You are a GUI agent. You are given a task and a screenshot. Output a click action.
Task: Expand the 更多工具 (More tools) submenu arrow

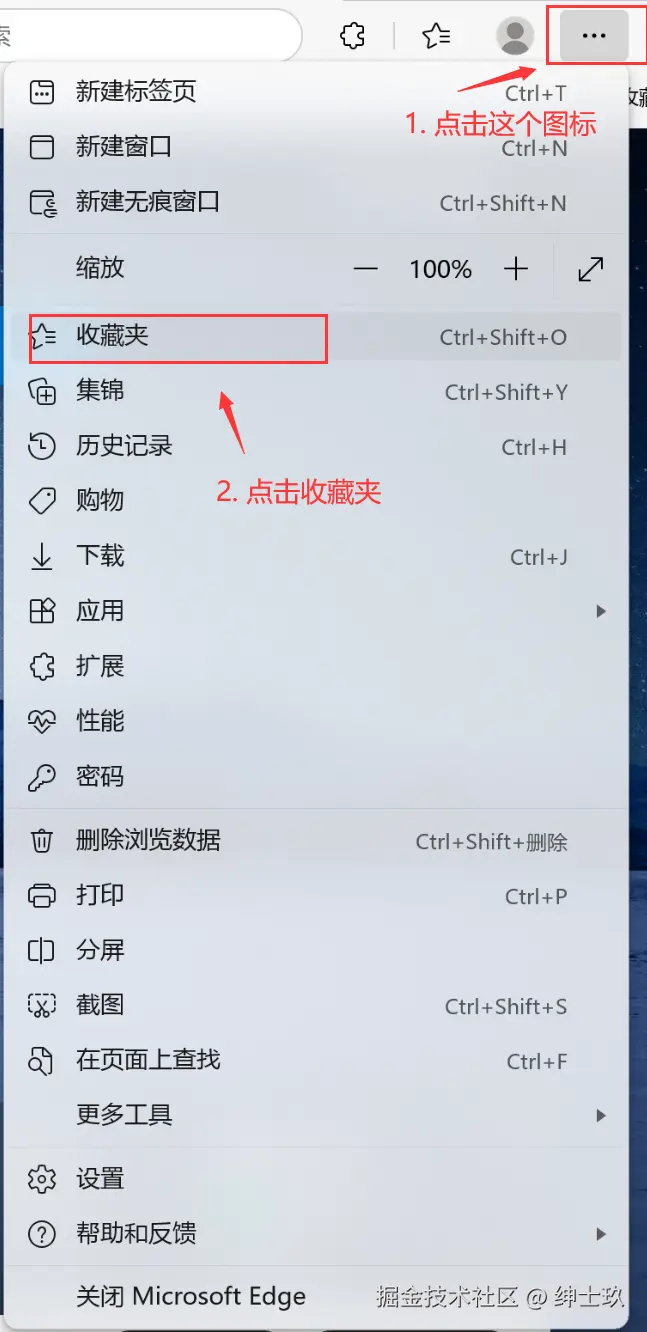click(x=601, y=1115)
